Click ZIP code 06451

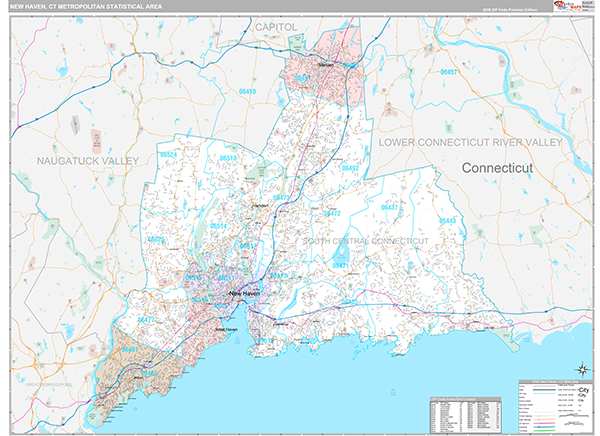302,77
